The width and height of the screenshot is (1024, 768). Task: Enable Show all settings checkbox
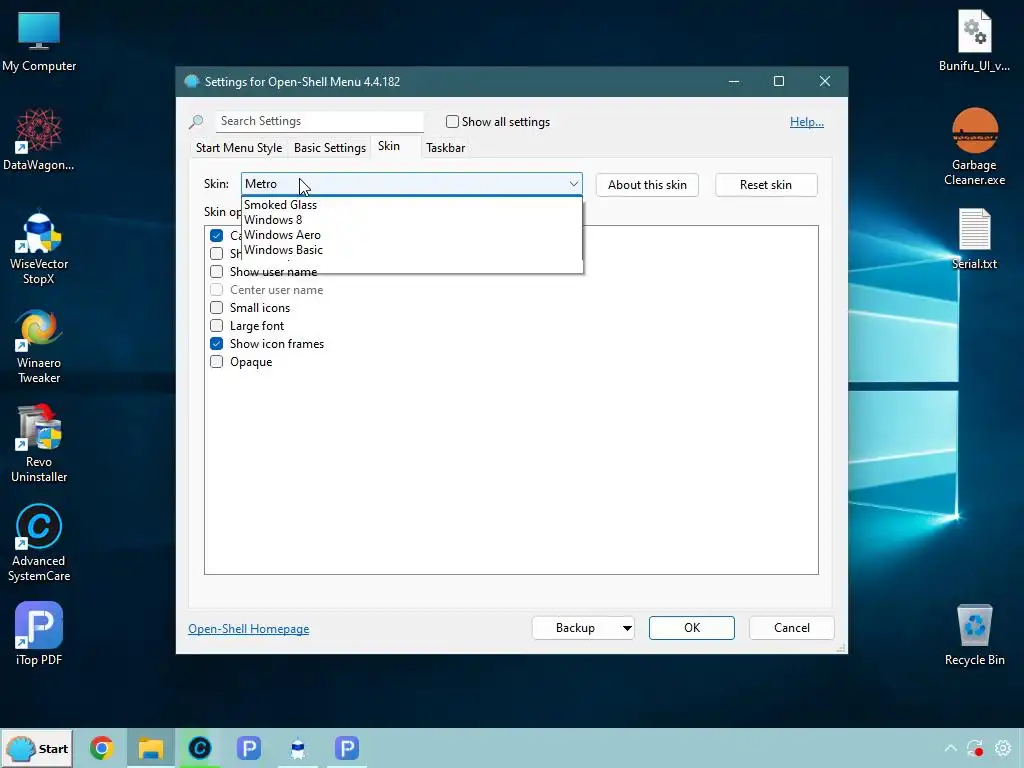pos(452,121)
